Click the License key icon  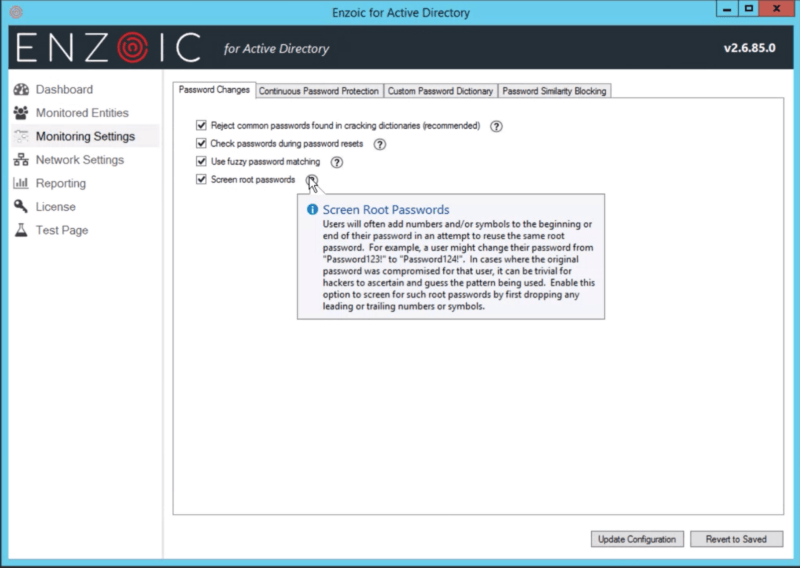20,207
